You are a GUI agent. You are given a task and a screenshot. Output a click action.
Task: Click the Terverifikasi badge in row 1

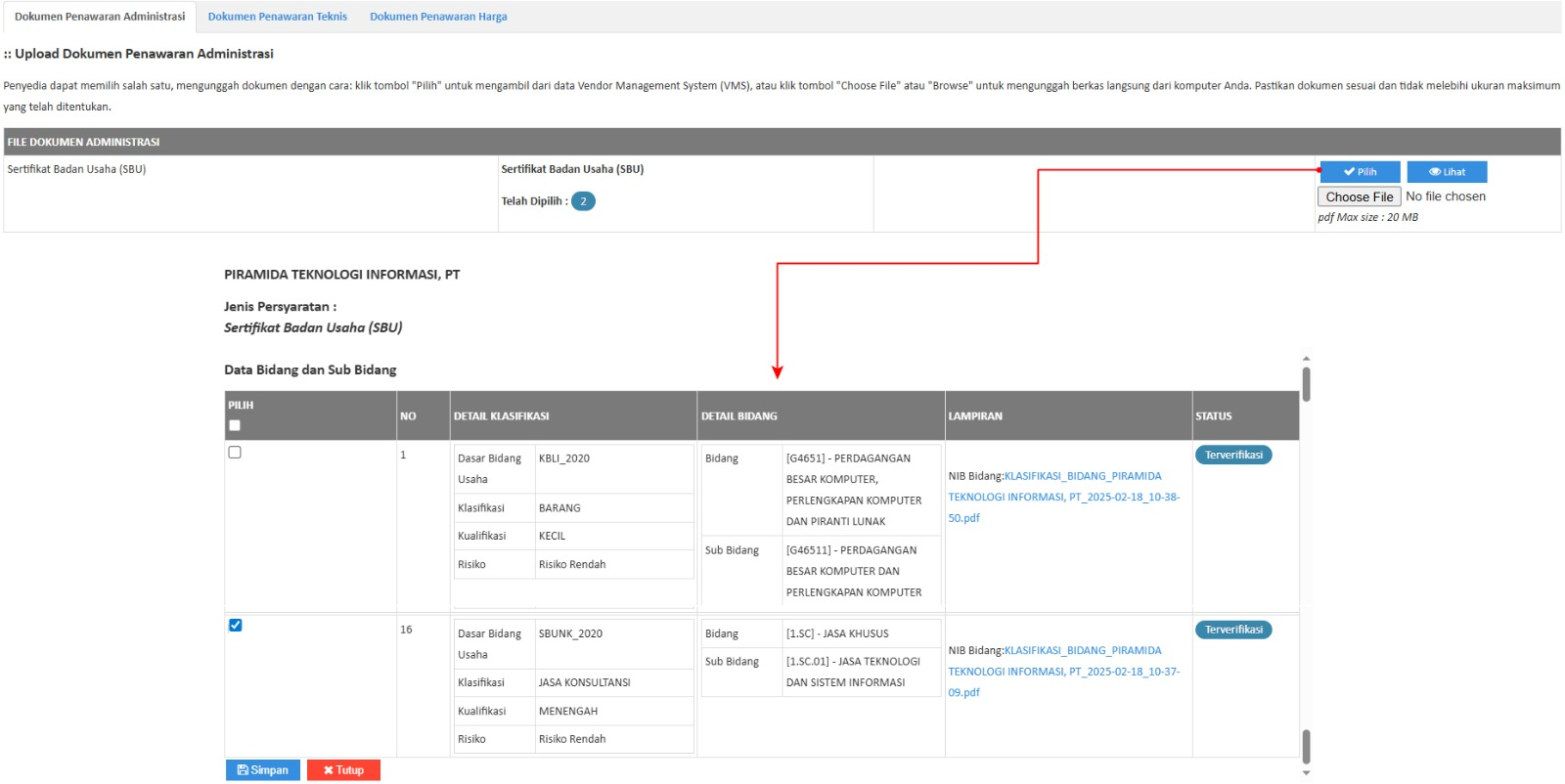point(1233,455)
